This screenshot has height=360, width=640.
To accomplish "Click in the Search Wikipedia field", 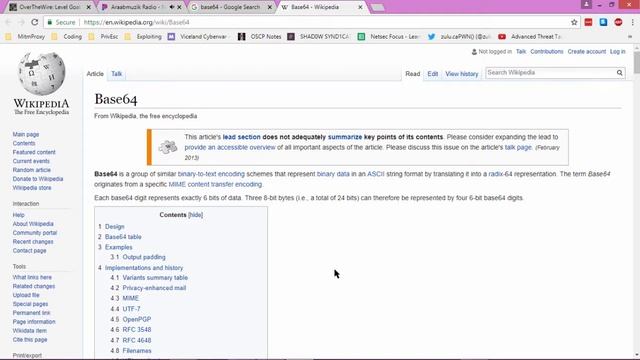I will (551, 73).
